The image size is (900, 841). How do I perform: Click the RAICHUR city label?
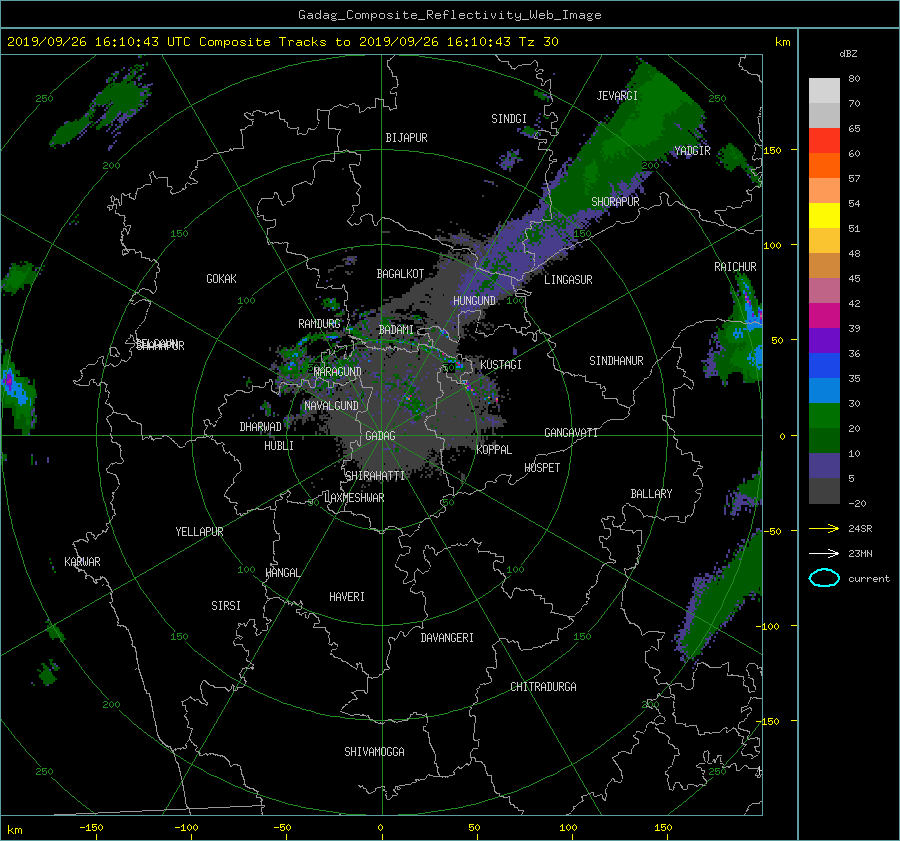click(735, 267)
